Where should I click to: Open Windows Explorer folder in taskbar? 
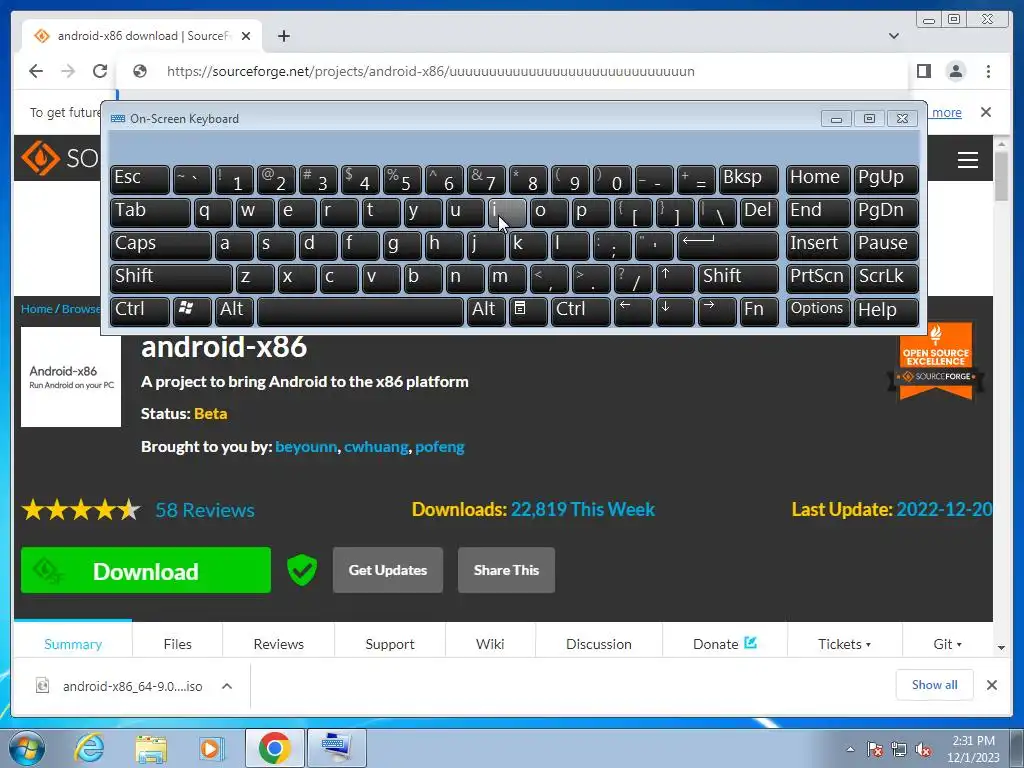click(x=151, y=748)
